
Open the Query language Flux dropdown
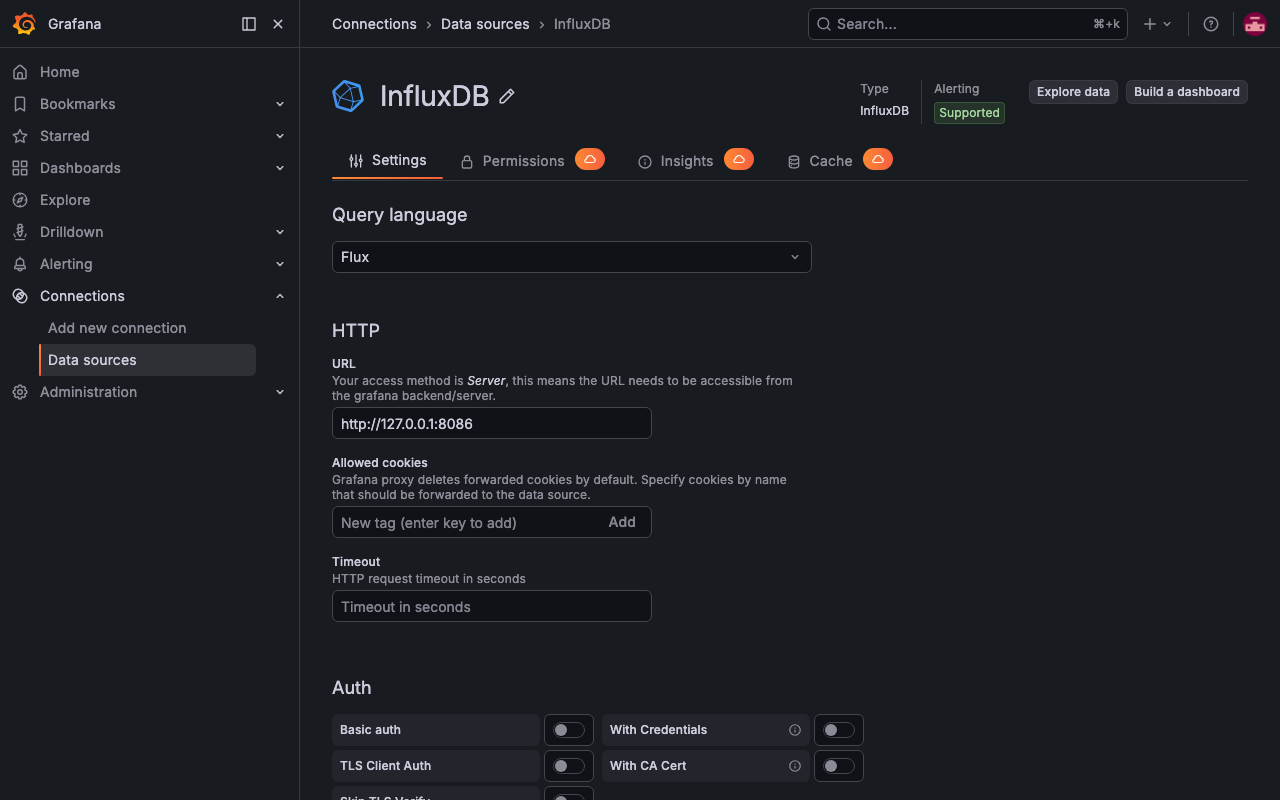click(572, 257)
